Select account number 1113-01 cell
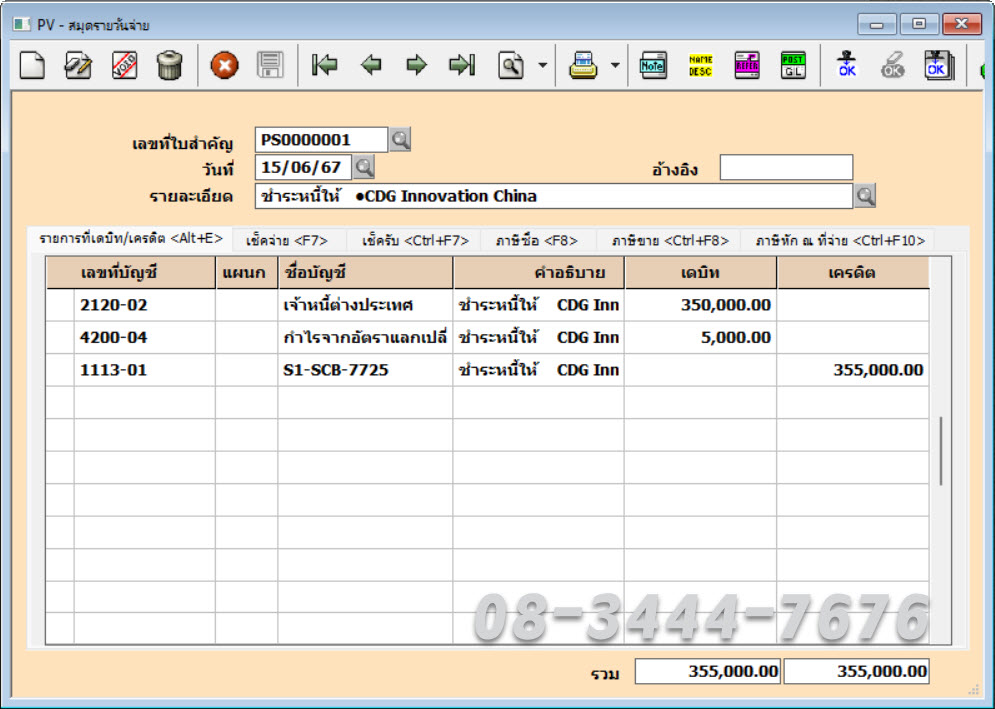Screen dimensions: 995x709 click(x=145, y=370)
